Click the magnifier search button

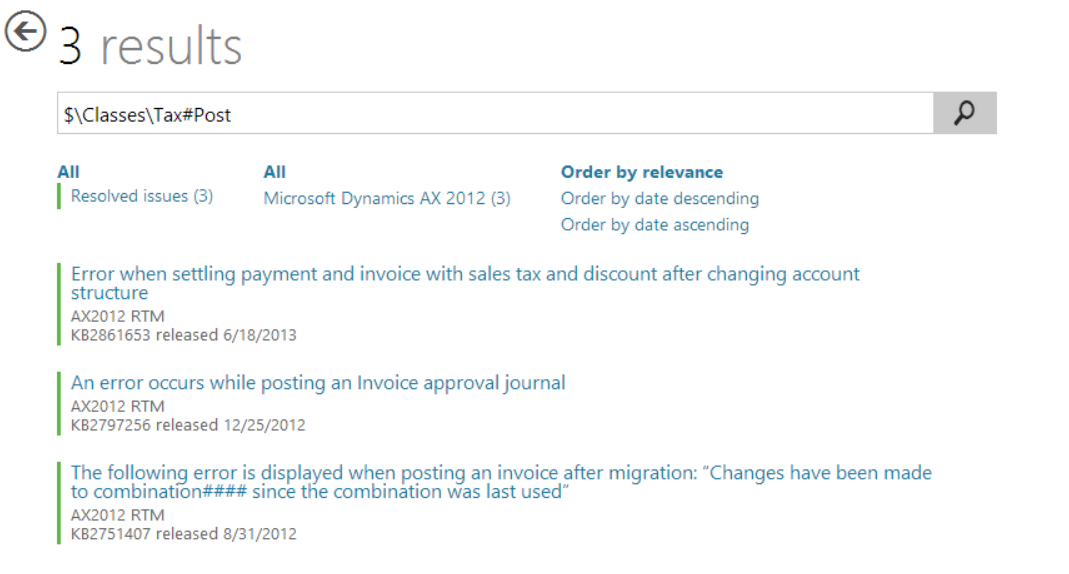click(964, 114)
